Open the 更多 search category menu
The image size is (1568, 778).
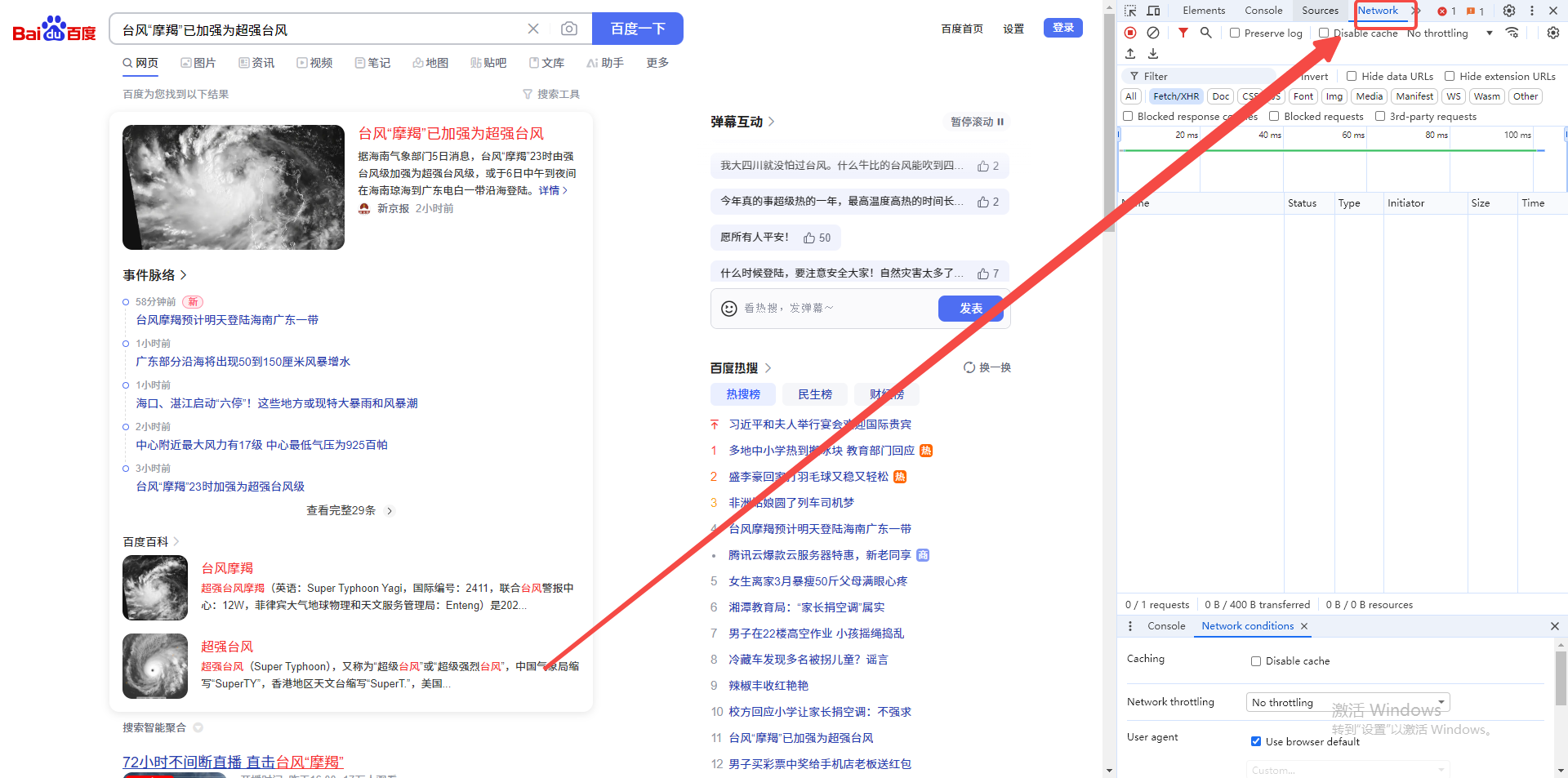click(x=657, y=63)
